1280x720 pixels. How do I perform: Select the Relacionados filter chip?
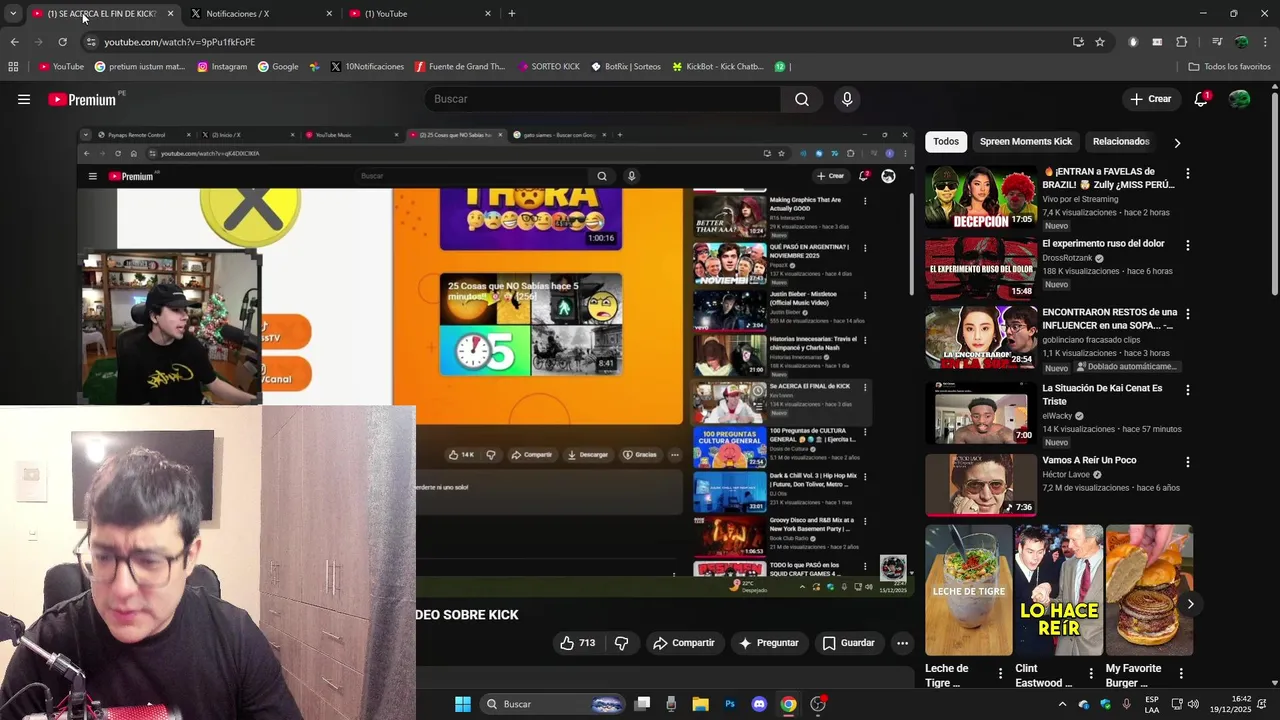(x=1121, y=142)
